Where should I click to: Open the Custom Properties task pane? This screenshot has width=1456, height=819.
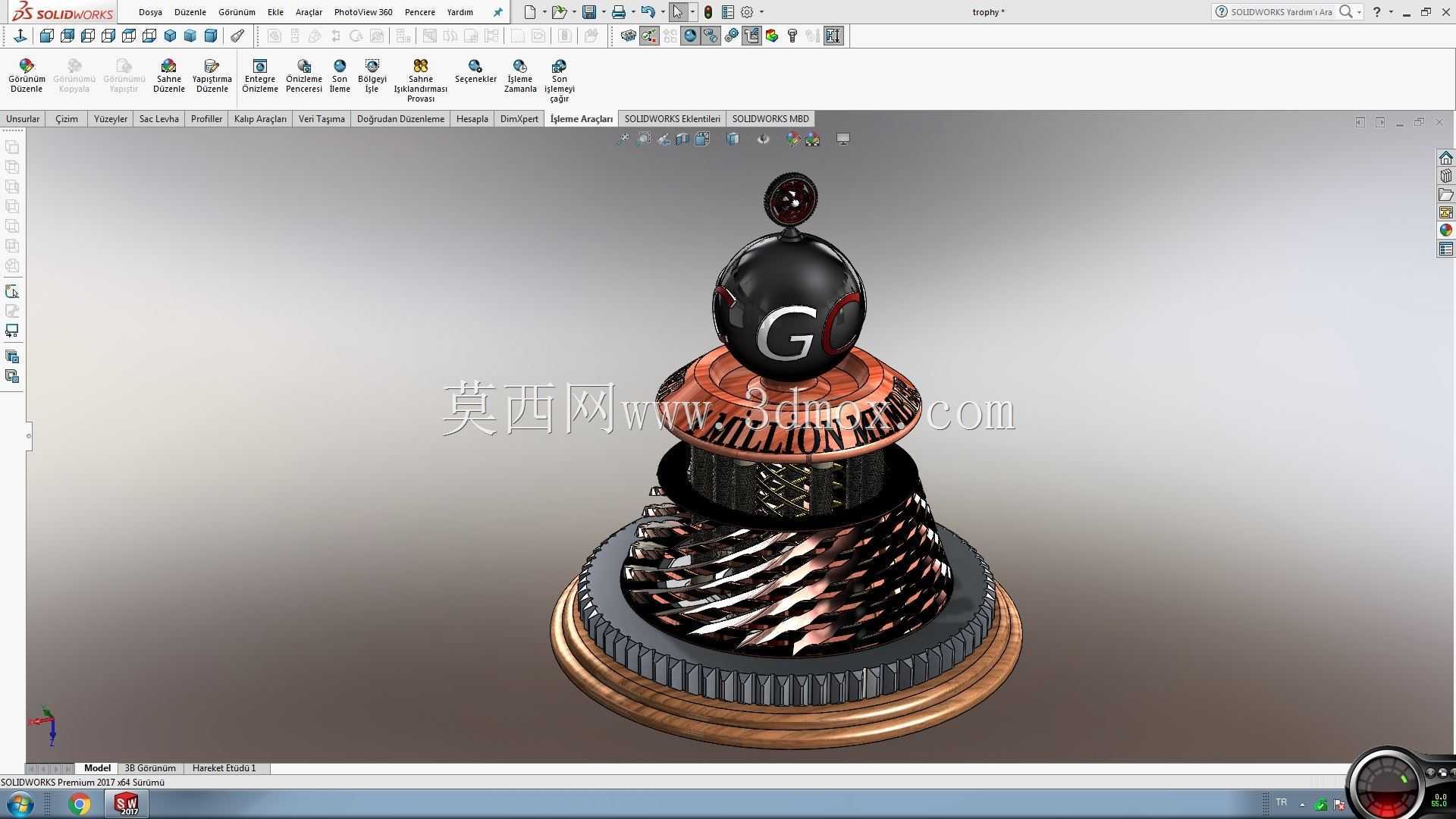1446,249
